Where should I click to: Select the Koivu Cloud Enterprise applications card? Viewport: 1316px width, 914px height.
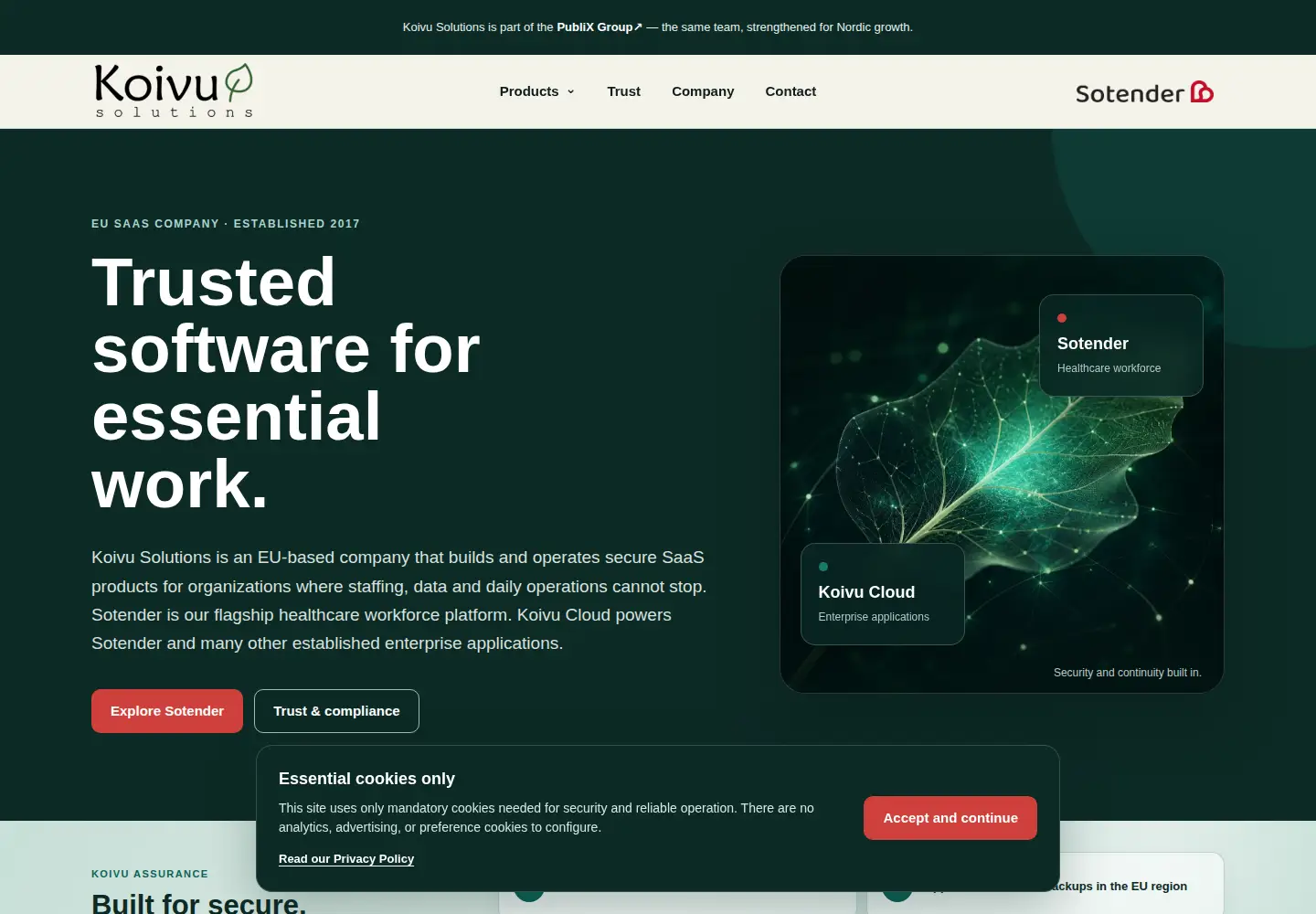tap(883, 594)
